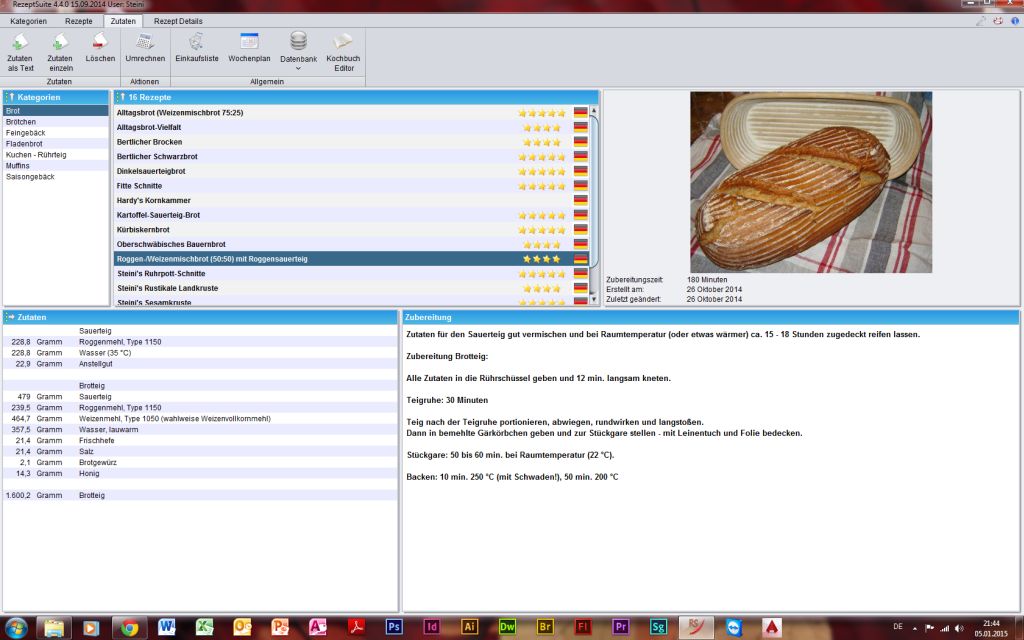Select the Kürbiskernbrot recipe
Screen dimensions: 1024x640
[143, 230]
